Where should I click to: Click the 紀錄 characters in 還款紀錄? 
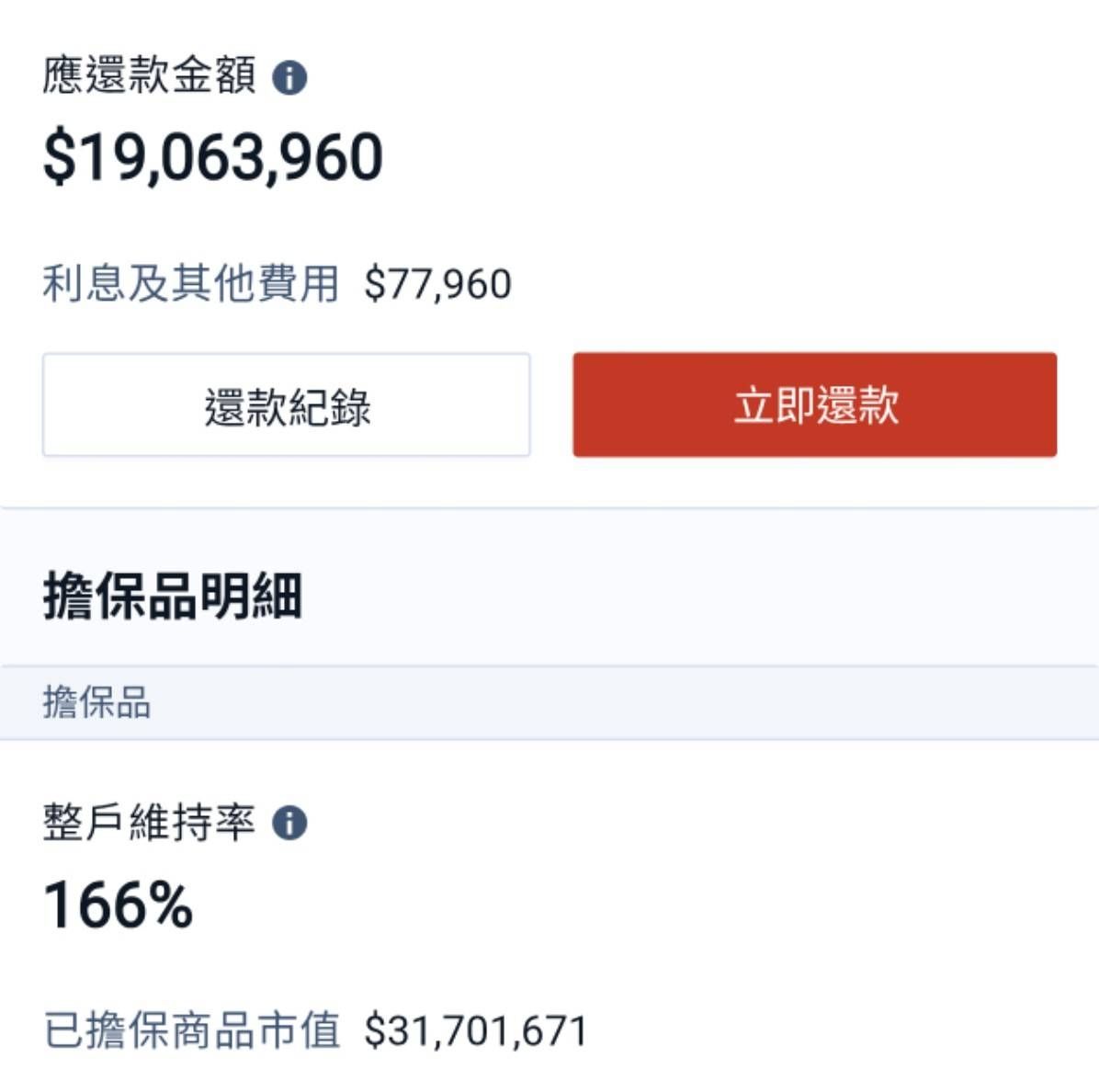pos(329,407)
